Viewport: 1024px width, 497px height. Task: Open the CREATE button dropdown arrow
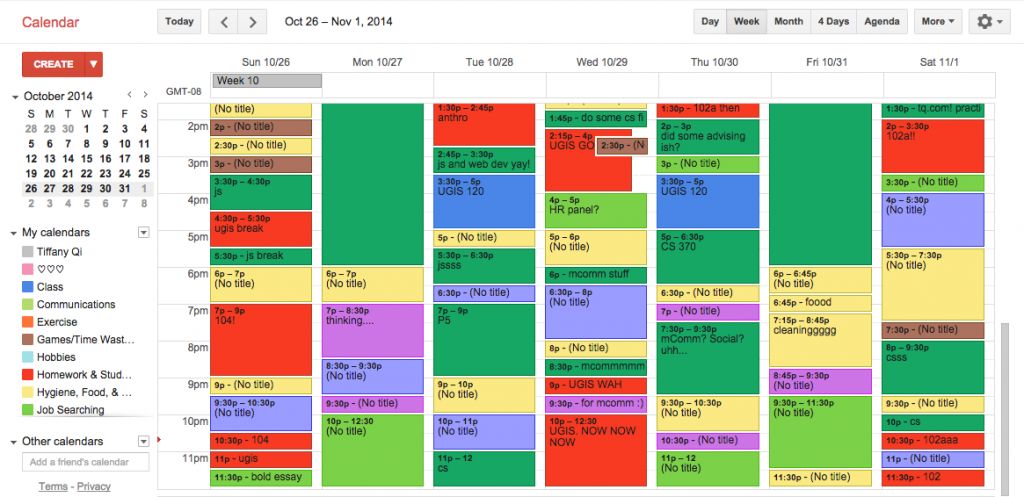pos(93,64)
